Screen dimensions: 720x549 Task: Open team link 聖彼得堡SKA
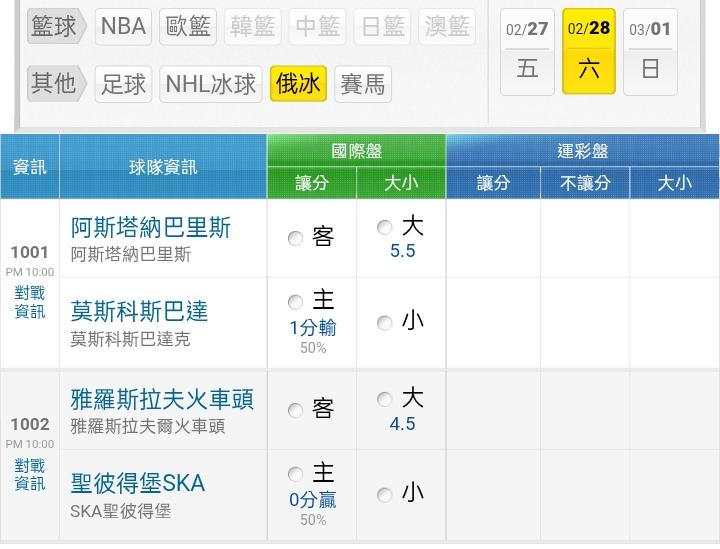pos(138,483)
